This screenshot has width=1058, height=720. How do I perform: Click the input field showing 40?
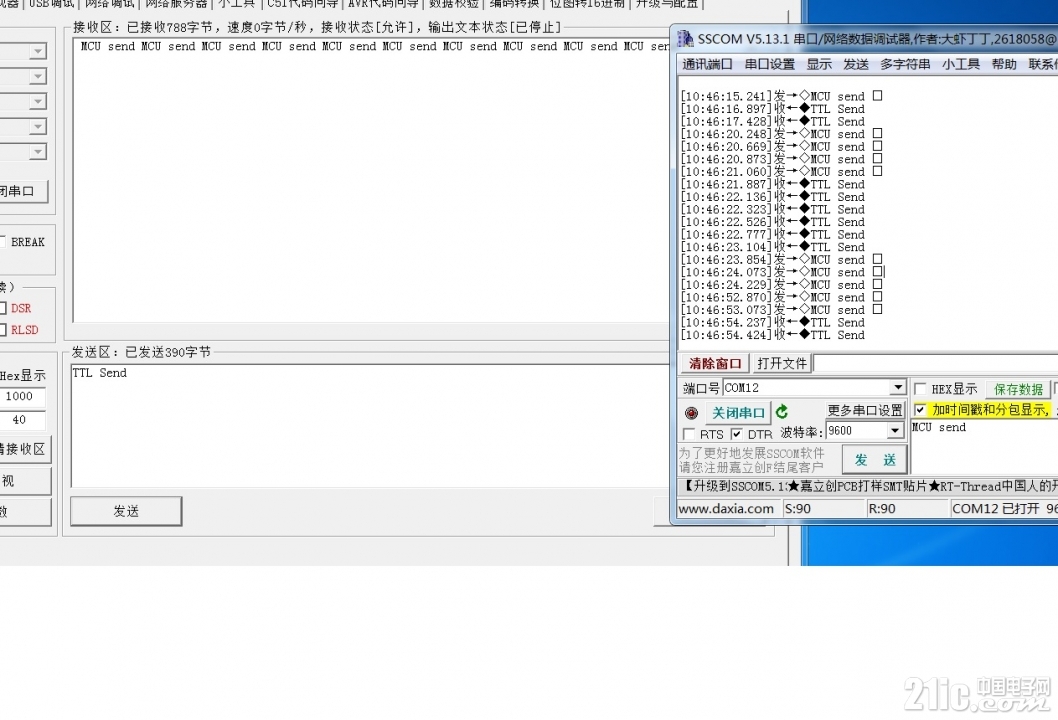(22, 420)
